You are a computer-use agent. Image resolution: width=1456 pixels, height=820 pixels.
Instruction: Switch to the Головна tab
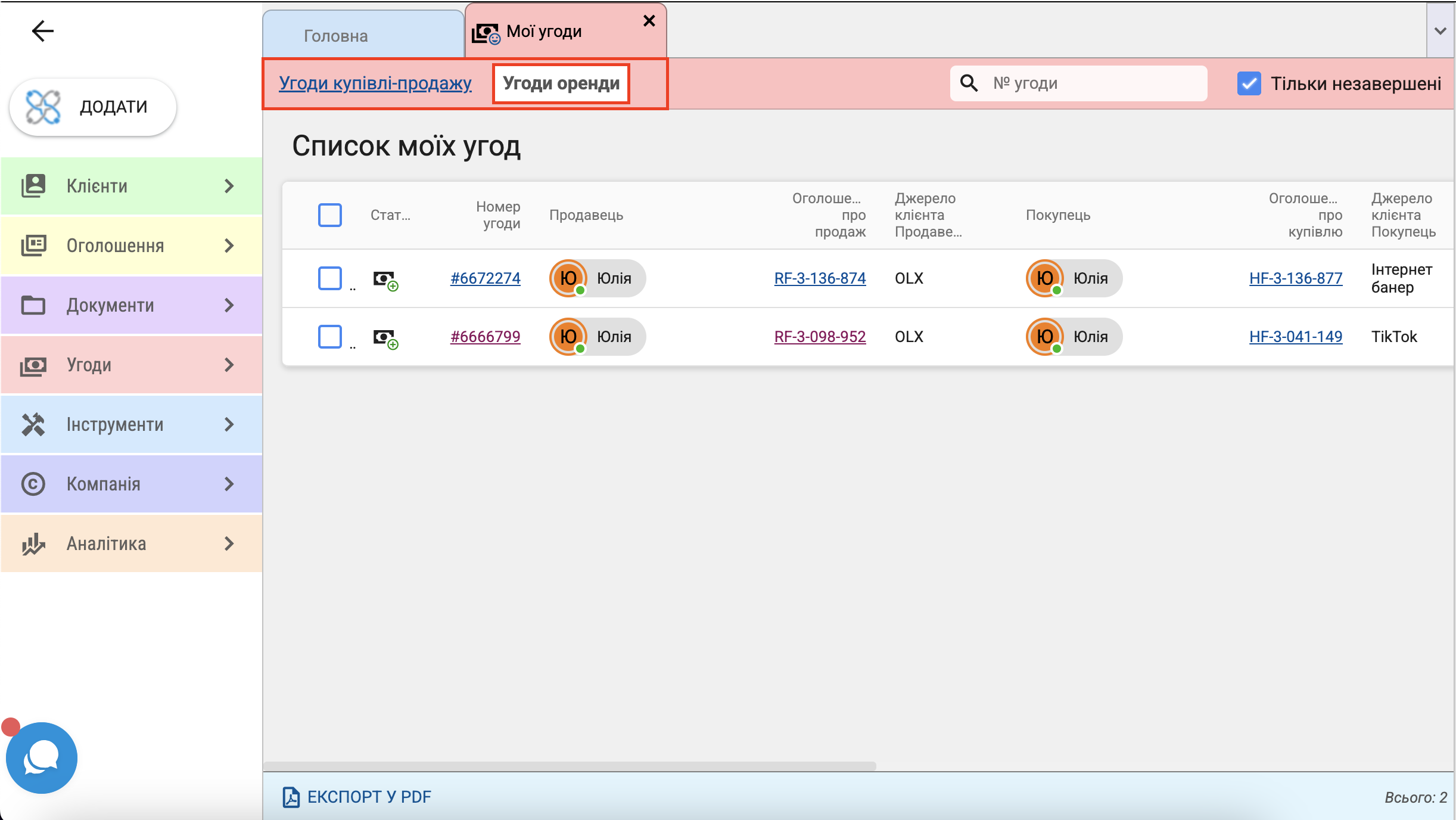[x=363, y=35]
